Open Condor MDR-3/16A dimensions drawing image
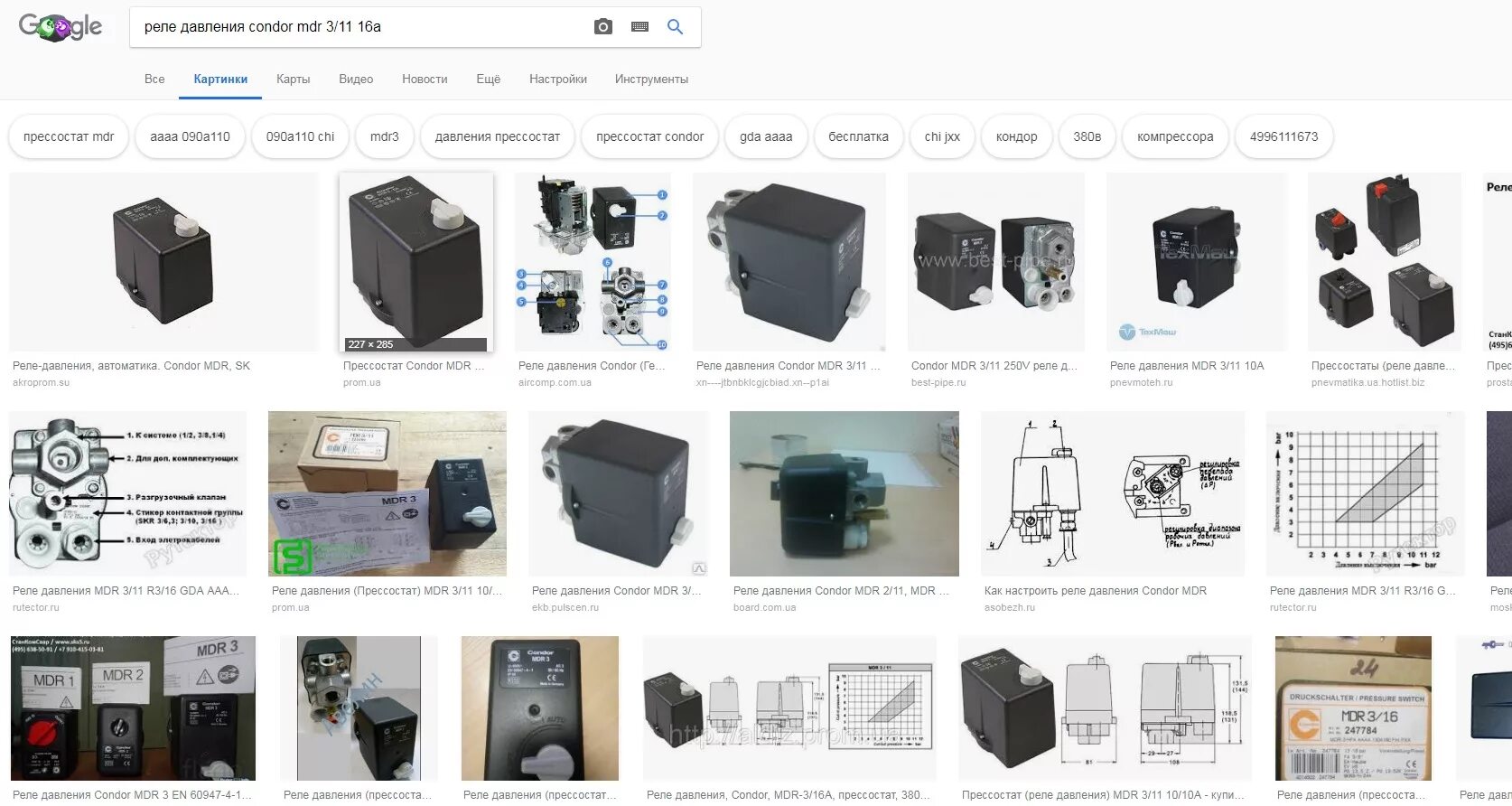The width and height of the screenshot is (1512, 806). click(789, 708)
